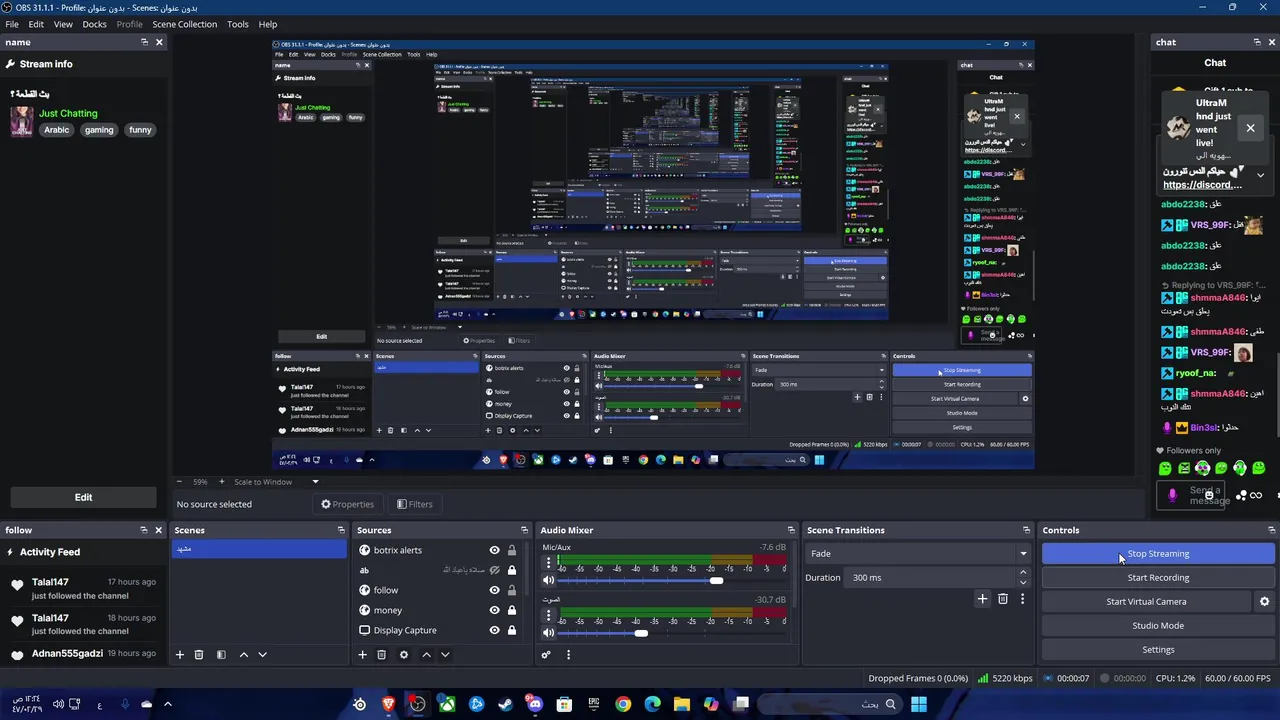Open virtual camera settings gear
The height and width of the screenshot is (720, 1280).
click(1264, 602)
